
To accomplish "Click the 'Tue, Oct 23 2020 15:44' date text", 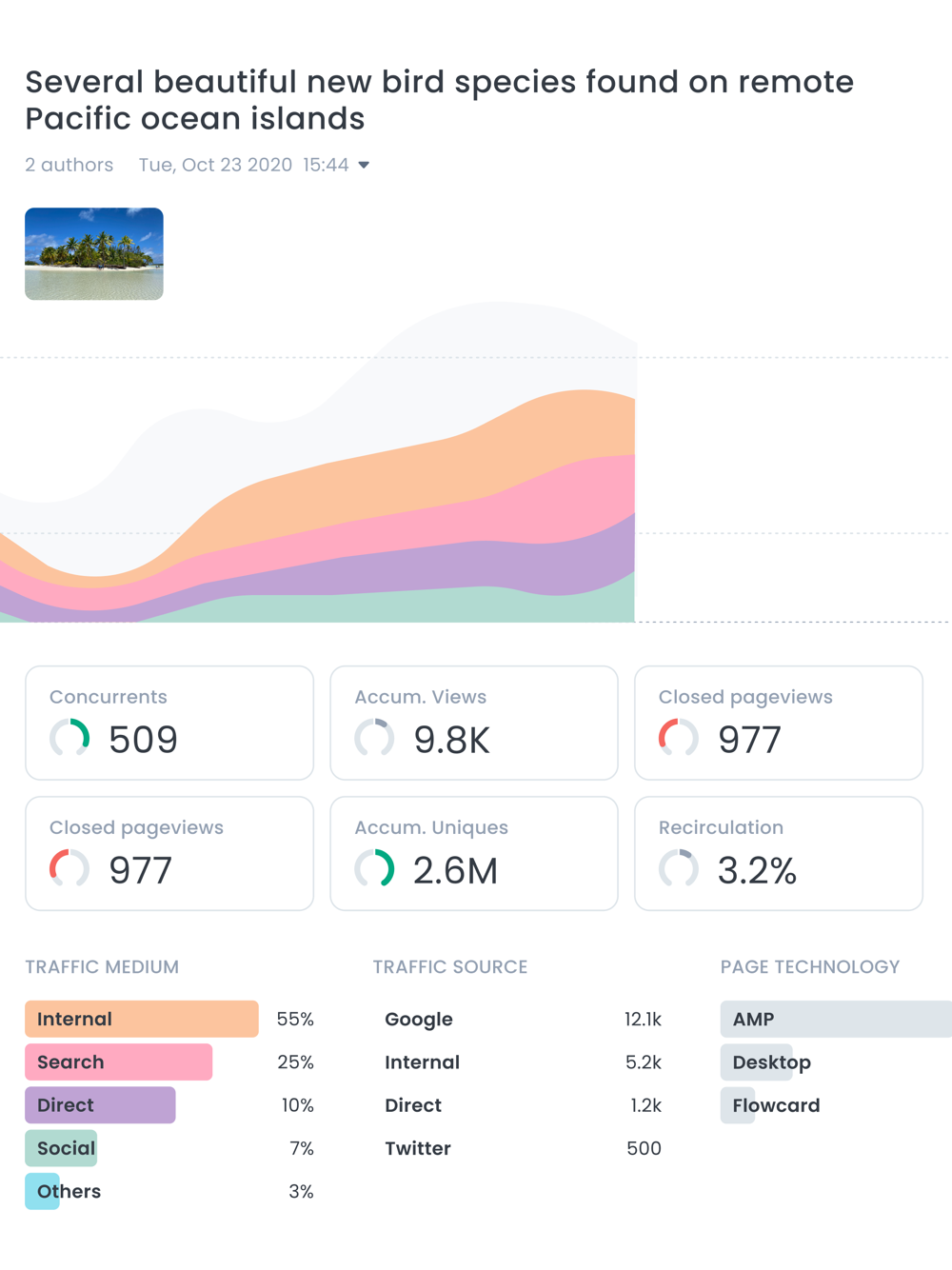I will click(x=244, y=165).
